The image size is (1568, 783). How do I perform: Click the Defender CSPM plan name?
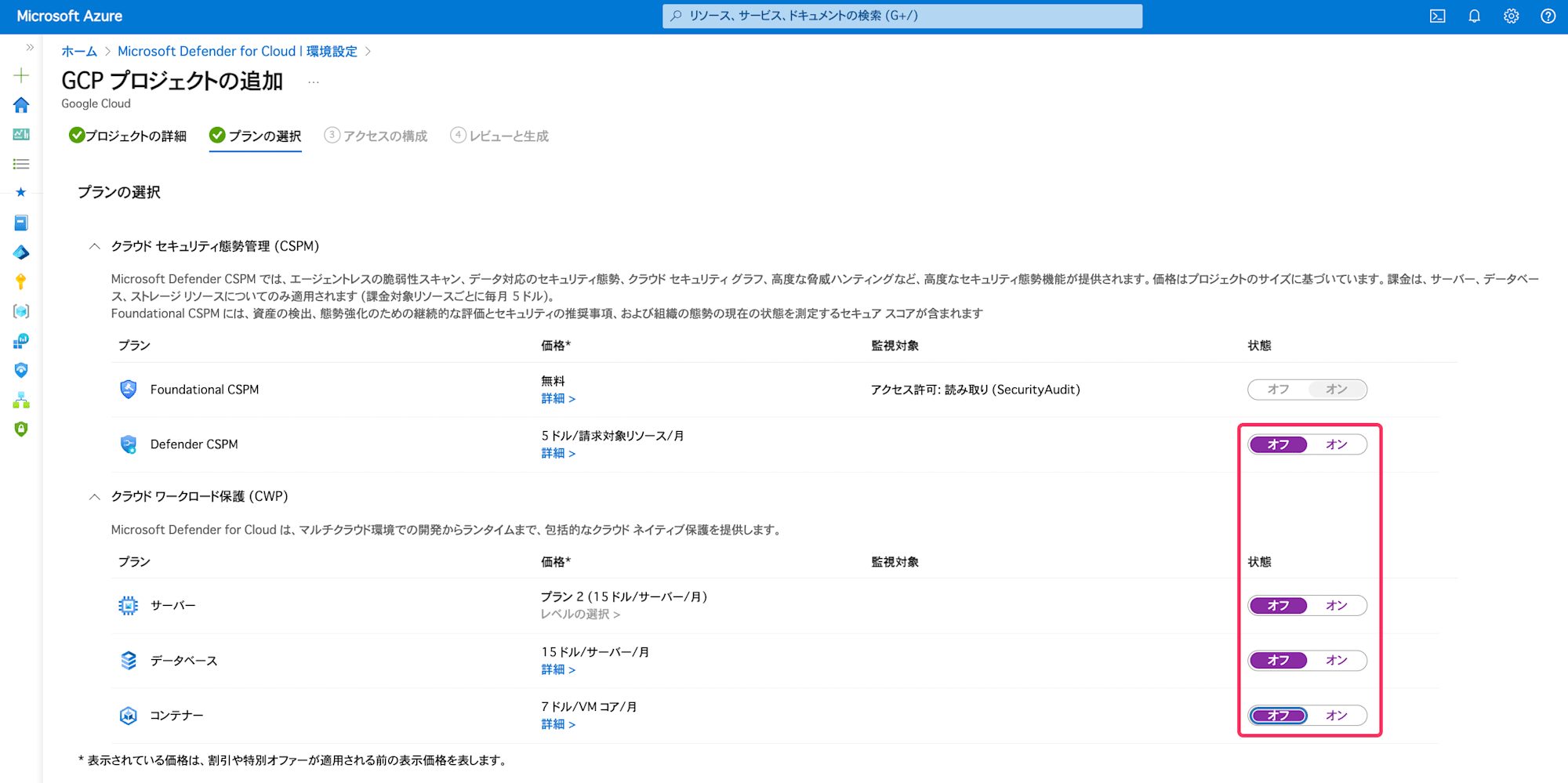pos(194,444)
